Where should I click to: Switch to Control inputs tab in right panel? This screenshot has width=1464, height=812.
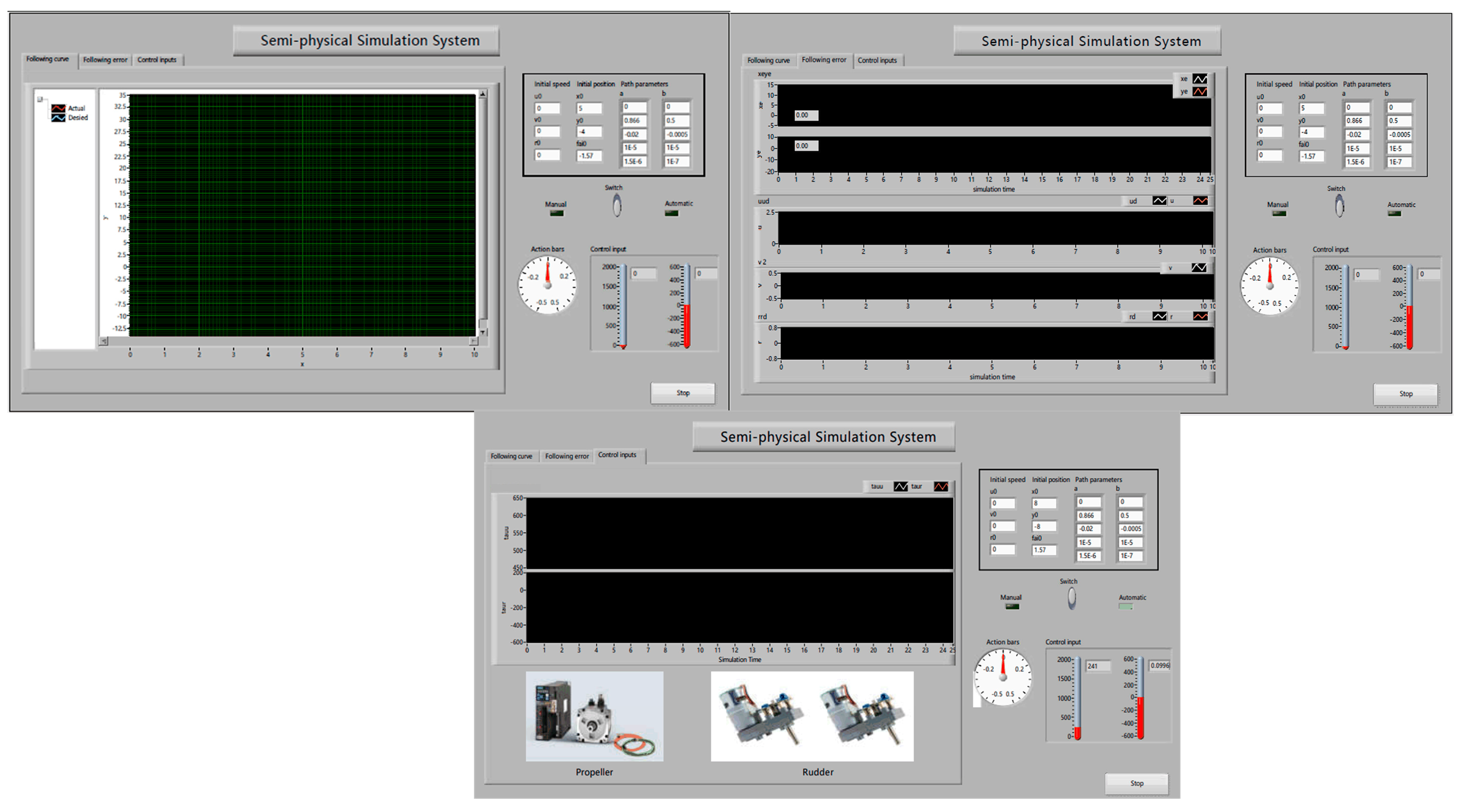coord(877,60)
